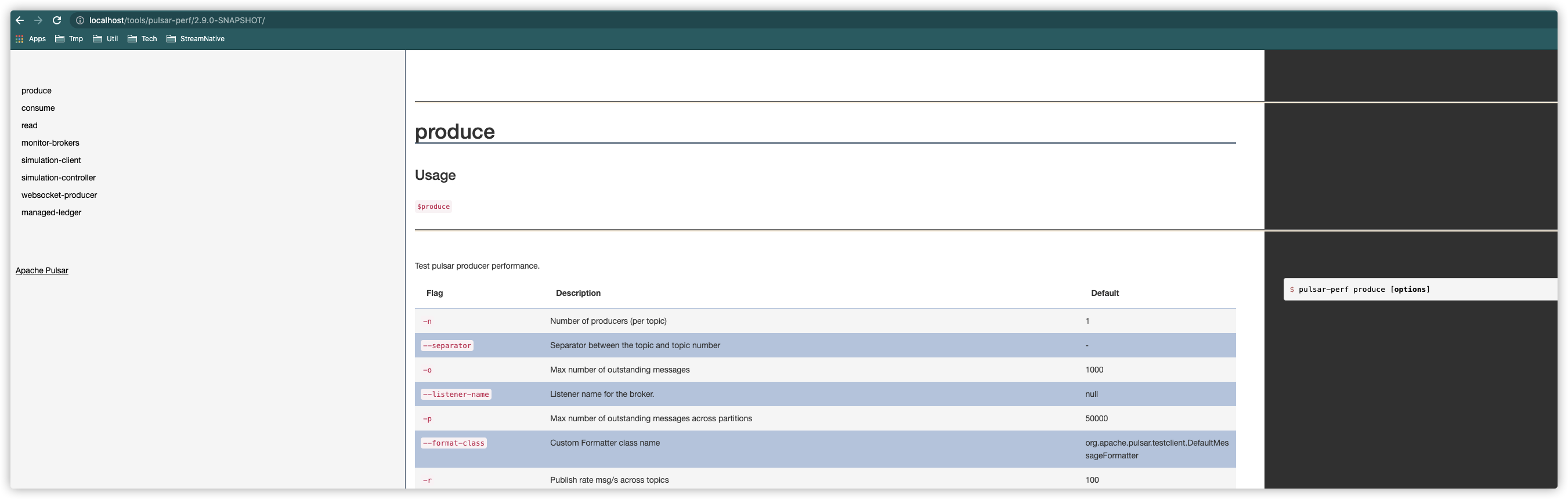The width and height of the screenshot is (1568, 499).
Task: Open websocket-producer in sidebar
Action: click(x=59, y=196)
